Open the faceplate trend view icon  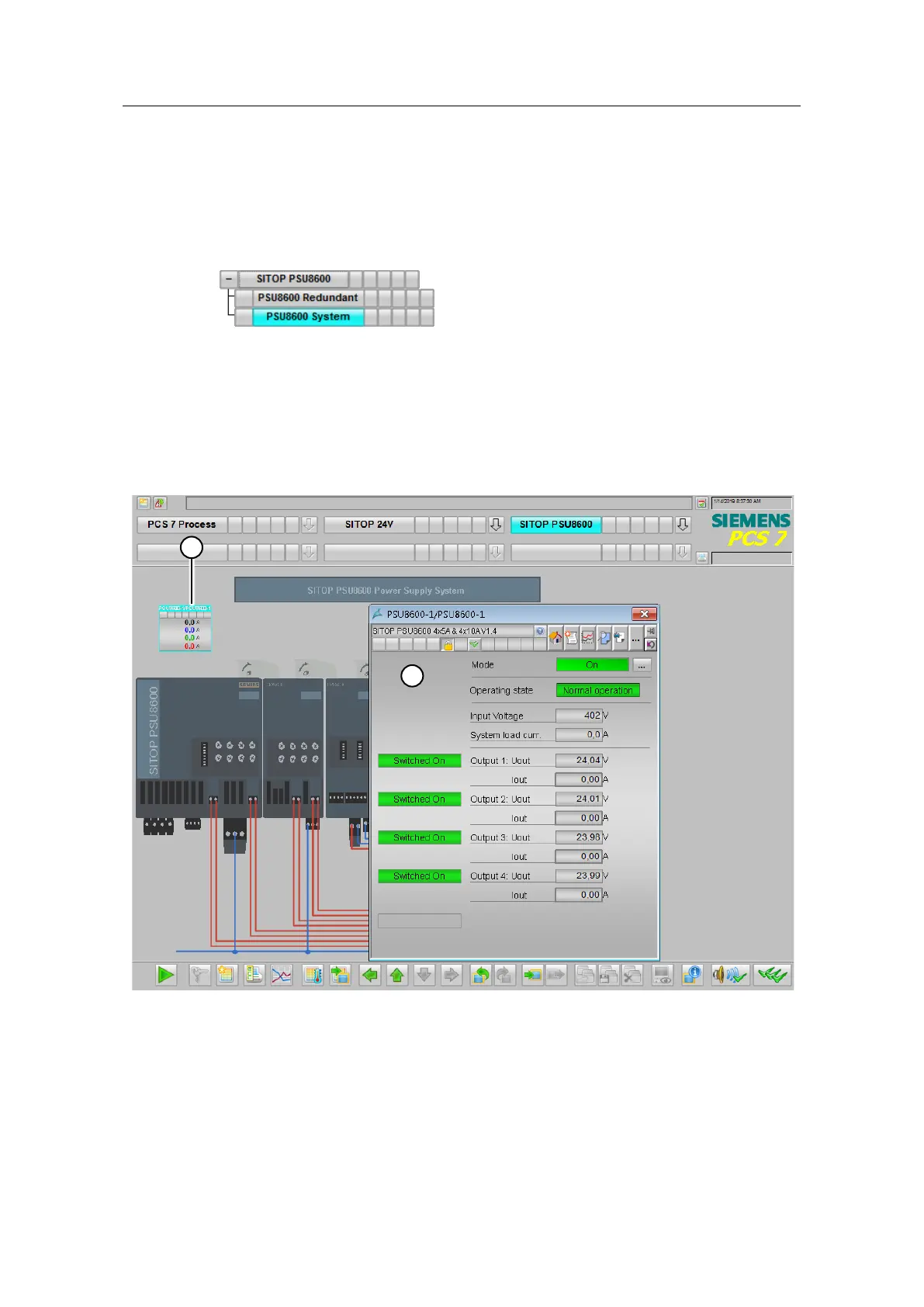(x=588, y=637)
